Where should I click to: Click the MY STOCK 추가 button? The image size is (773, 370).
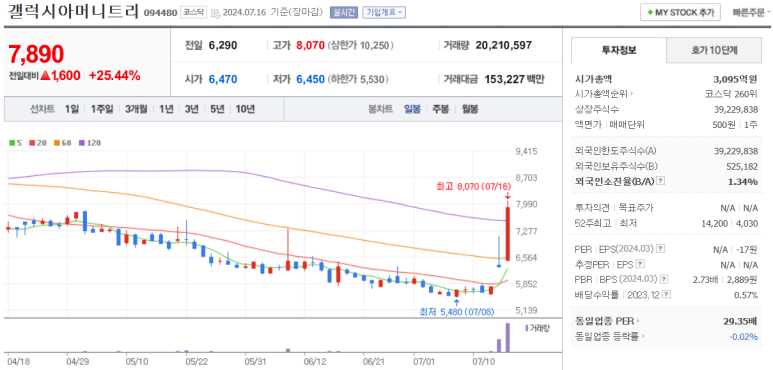tap(680, 12)
